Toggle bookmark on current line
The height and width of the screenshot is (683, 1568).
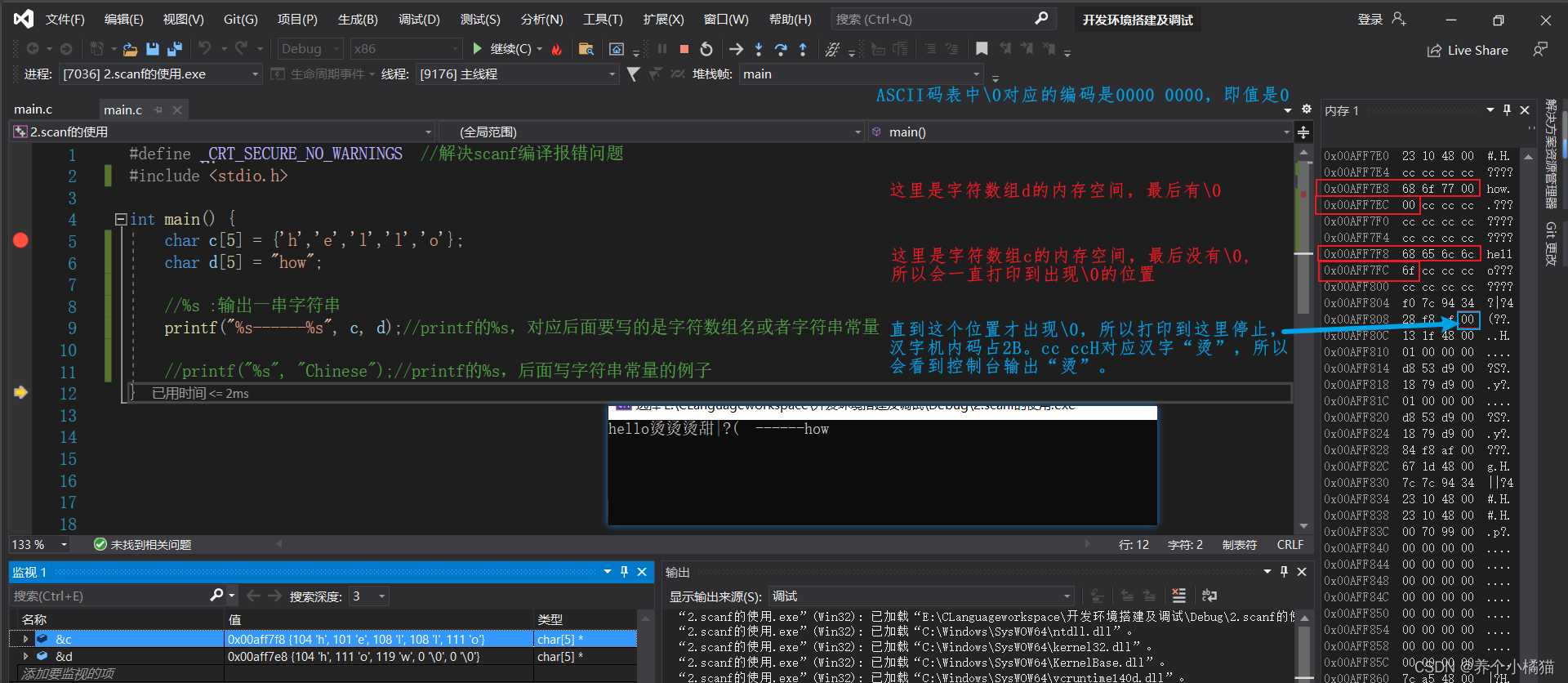982,49
